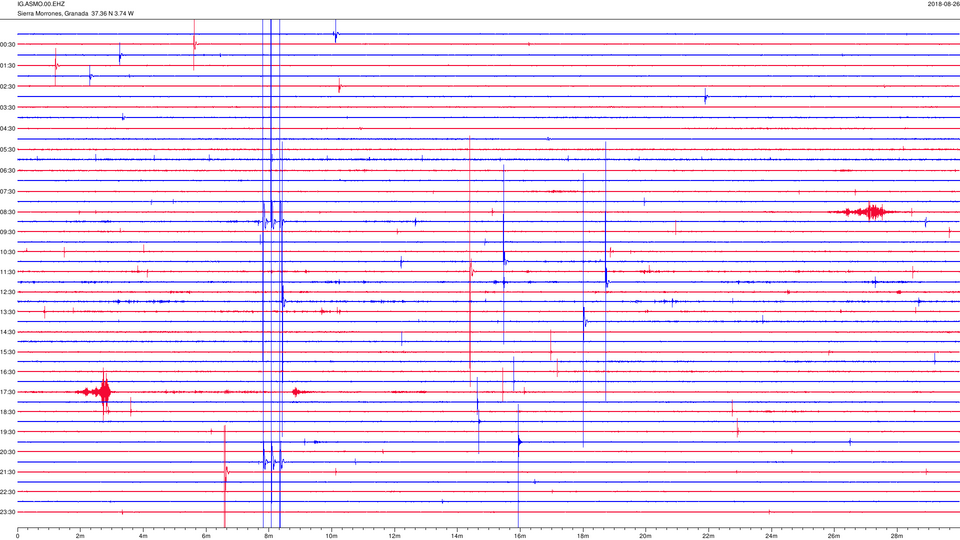
Task: Click the station code IG.ASMO.00.EHZ
Action: (x=41, y=4)
